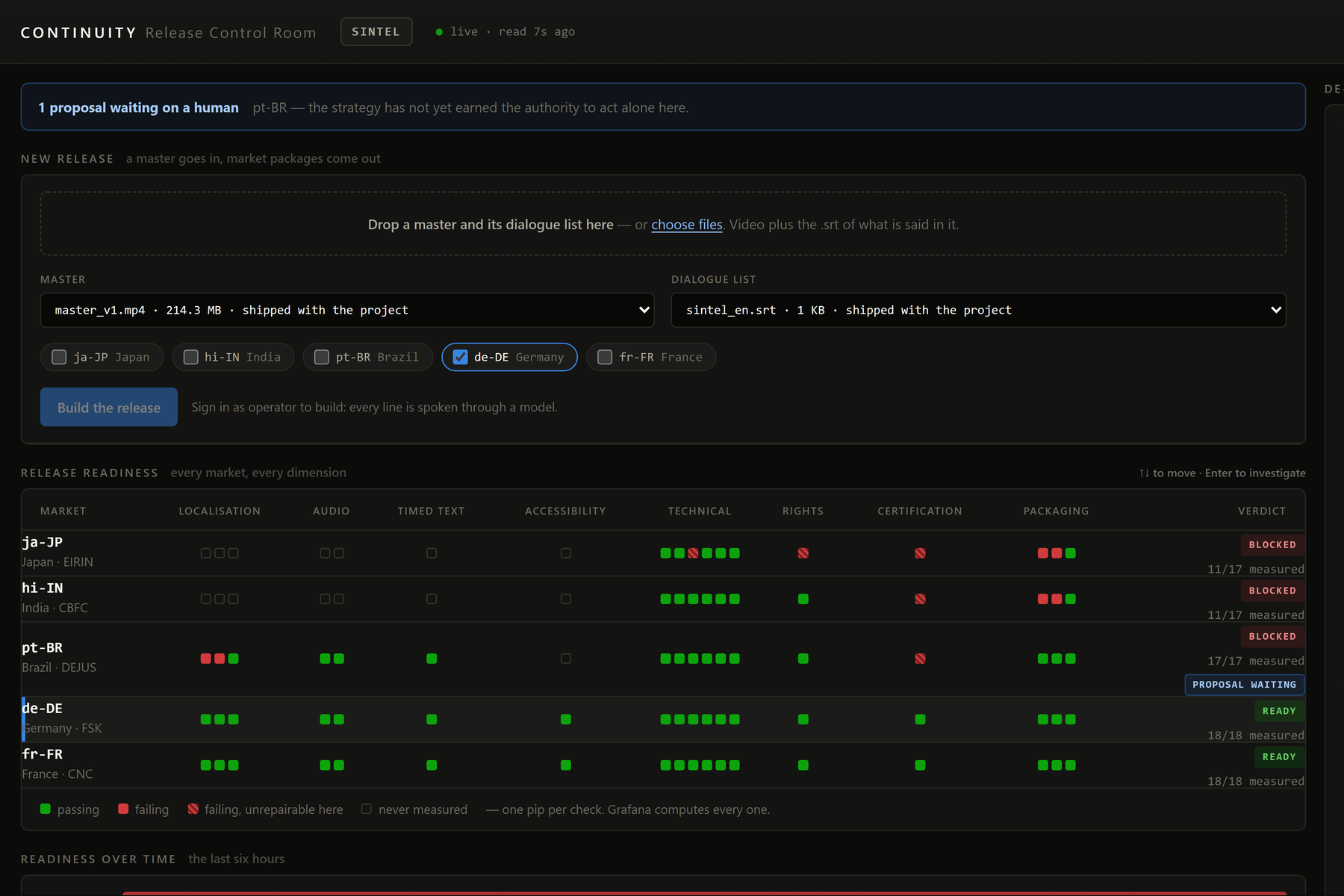Select the de-DE Certification passing pip

click(x=920, y=719)
